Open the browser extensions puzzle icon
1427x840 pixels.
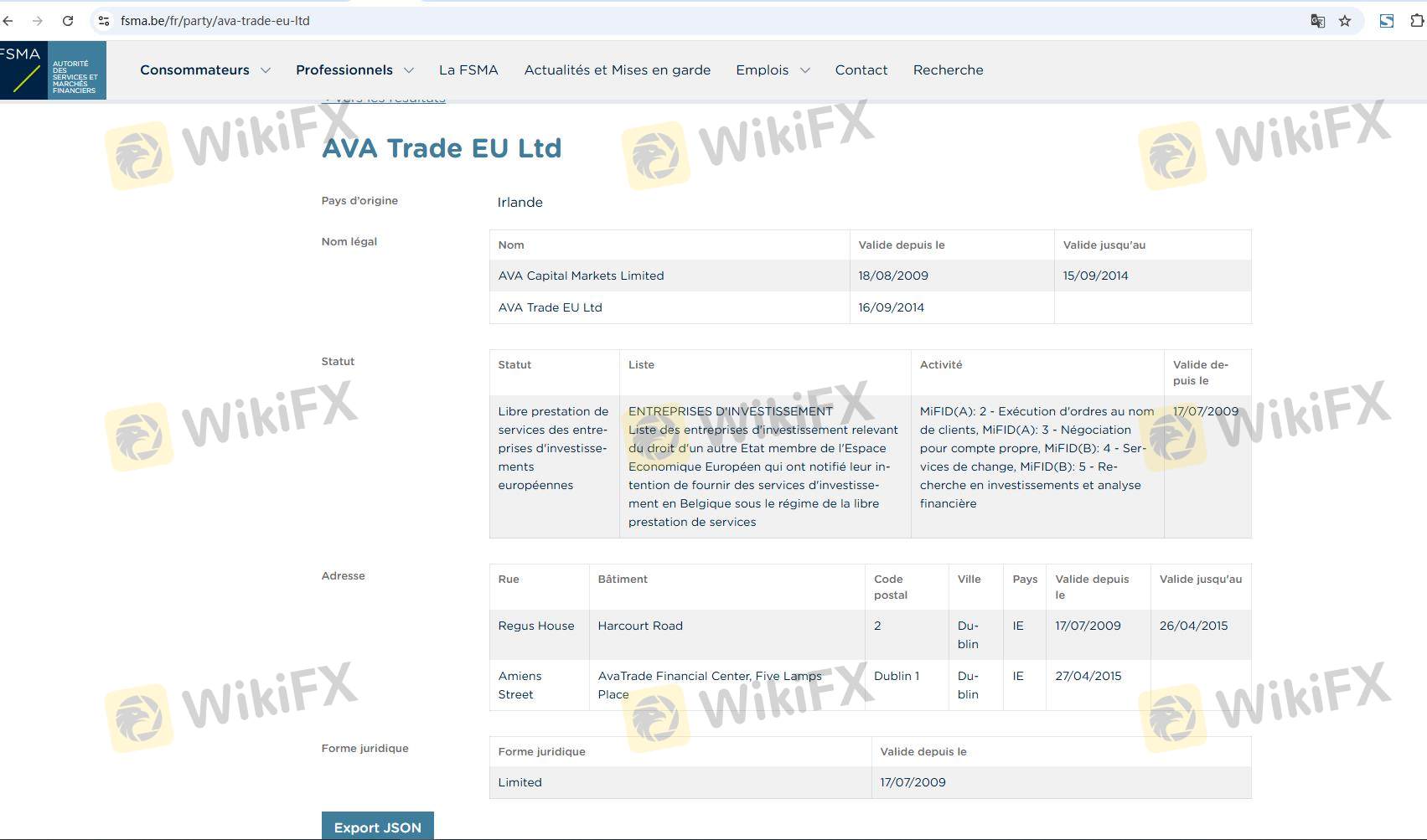(1417, 21)
